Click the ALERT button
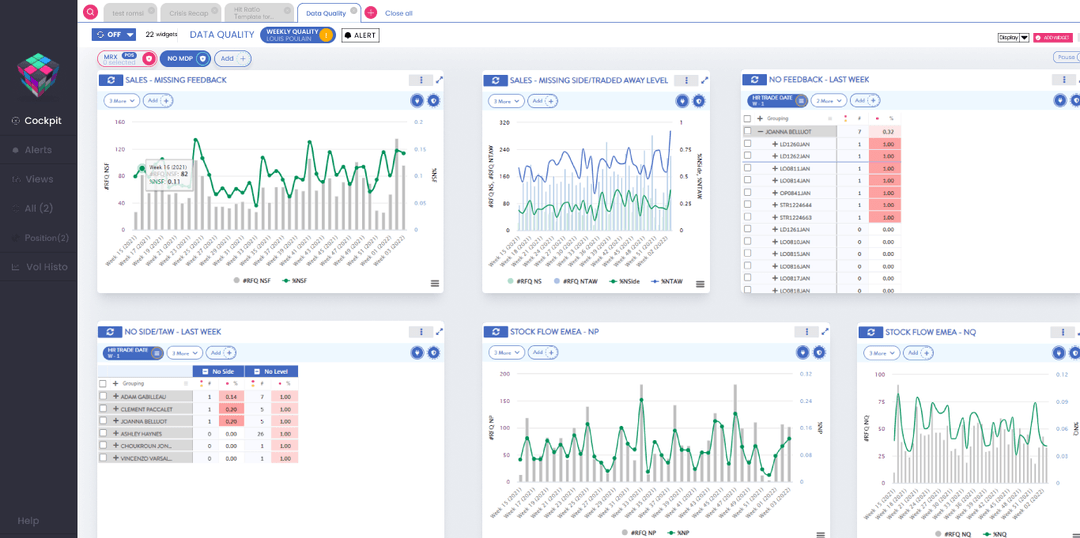Image resolution: width=1080 pixels, height=538 pixels. pos(360,35)
